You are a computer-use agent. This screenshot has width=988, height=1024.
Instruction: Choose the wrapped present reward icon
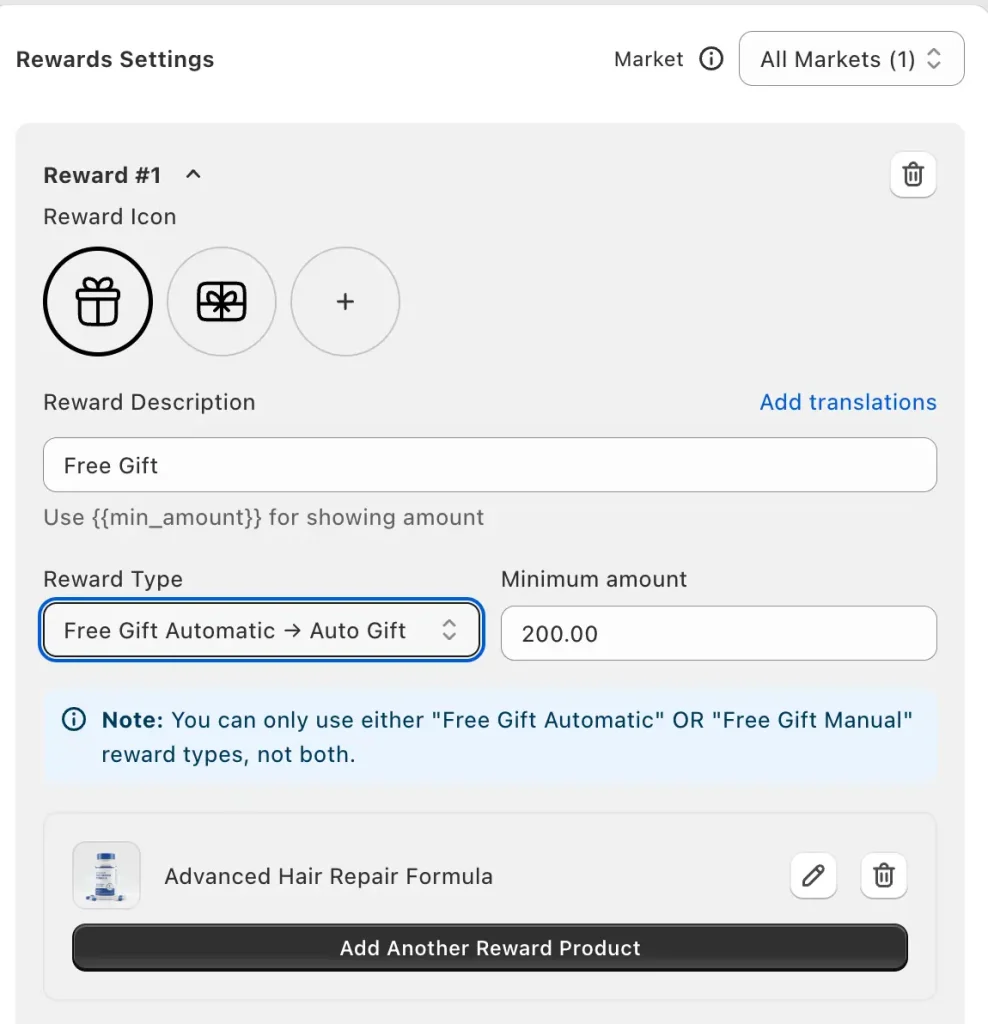point(221,301)
